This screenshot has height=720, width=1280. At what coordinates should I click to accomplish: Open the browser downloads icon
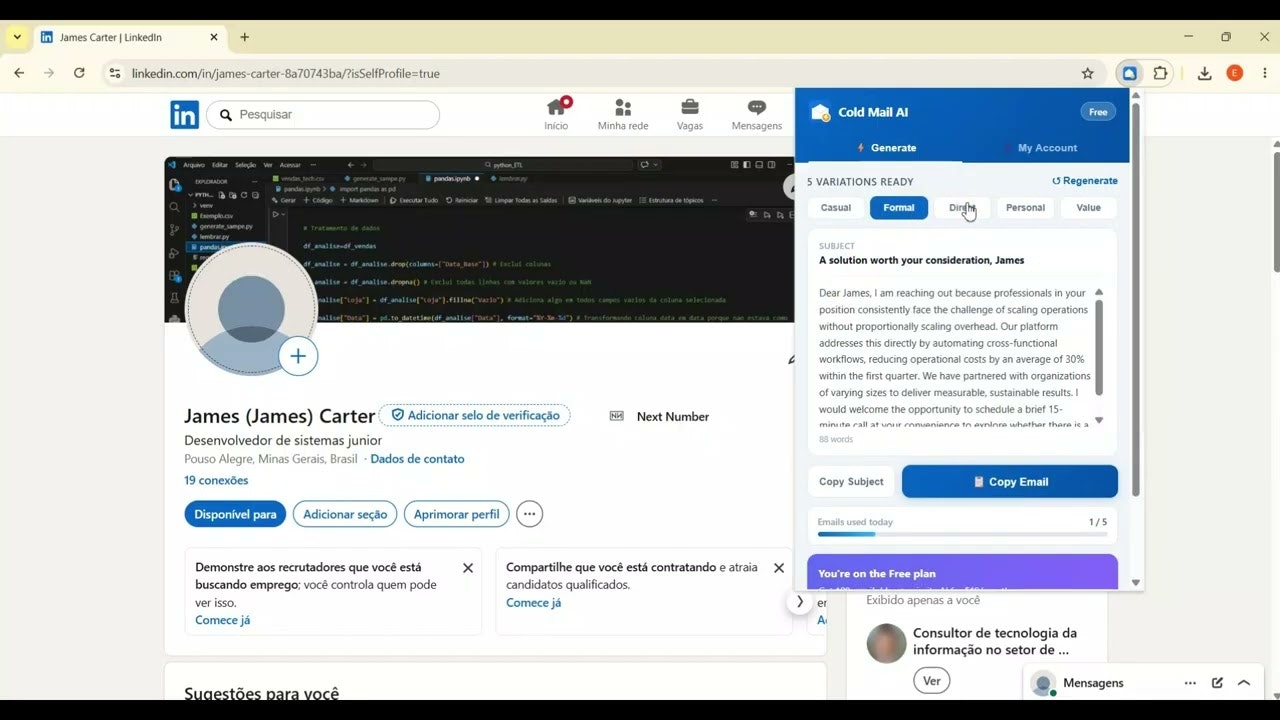pos(1204,73)
